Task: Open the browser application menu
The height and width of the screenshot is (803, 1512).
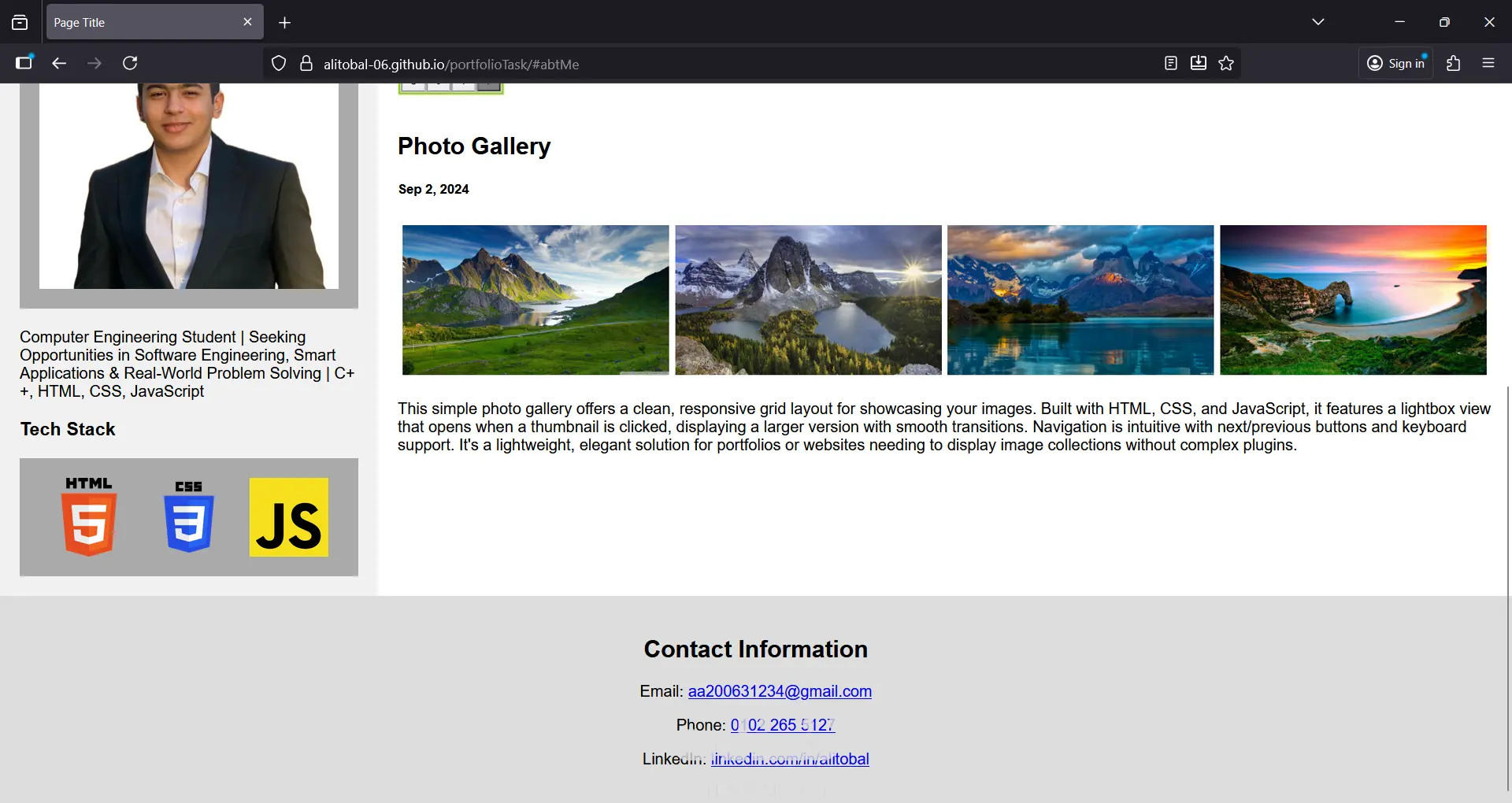Action: (x=1488, y=63)
